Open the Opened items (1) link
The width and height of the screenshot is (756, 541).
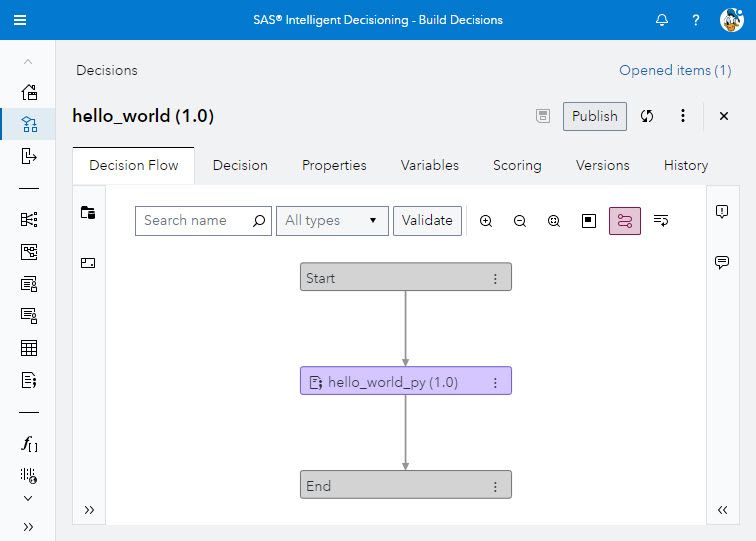(x=675, y=70)
